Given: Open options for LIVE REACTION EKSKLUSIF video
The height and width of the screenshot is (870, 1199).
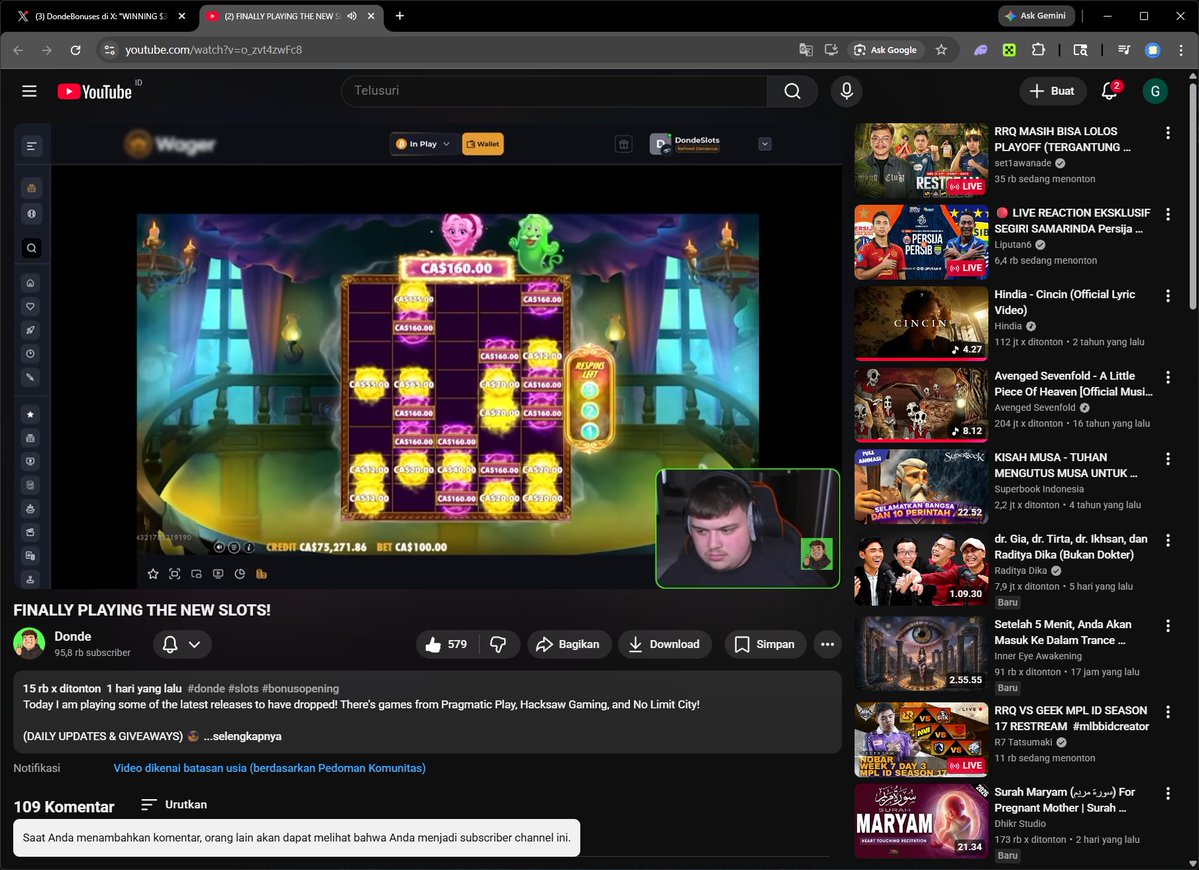Looking at the screenshot, I should pos(1168,214).
